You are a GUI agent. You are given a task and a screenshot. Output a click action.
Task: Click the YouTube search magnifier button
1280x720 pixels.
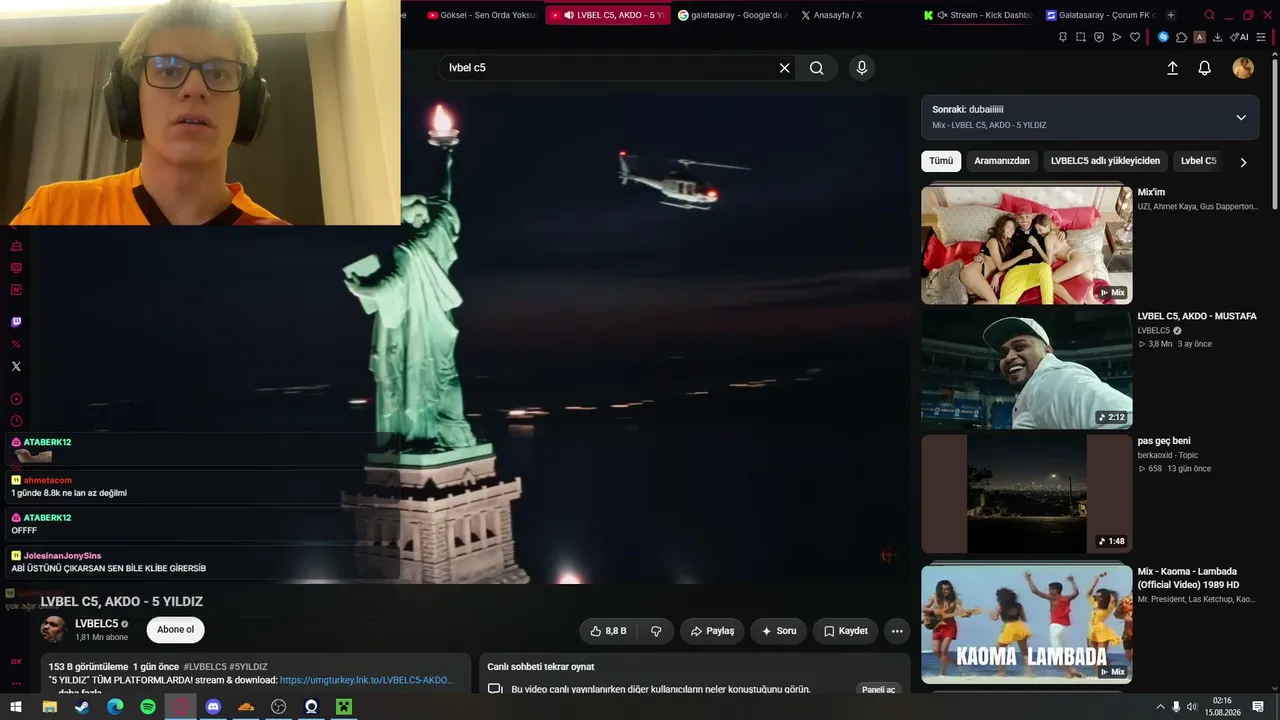pyautogui.click(x=817, y=68)
